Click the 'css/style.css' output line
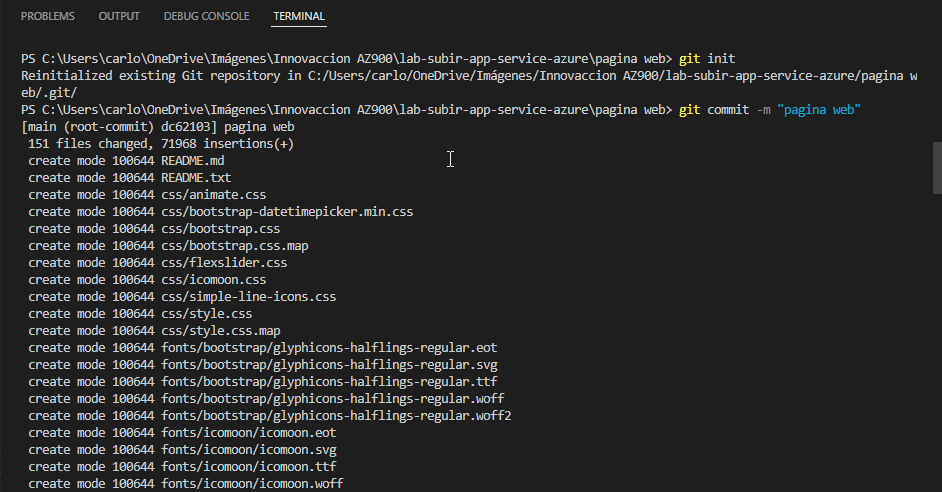The image size is (942, 492). pyautogui.click(x=140, y=314)
